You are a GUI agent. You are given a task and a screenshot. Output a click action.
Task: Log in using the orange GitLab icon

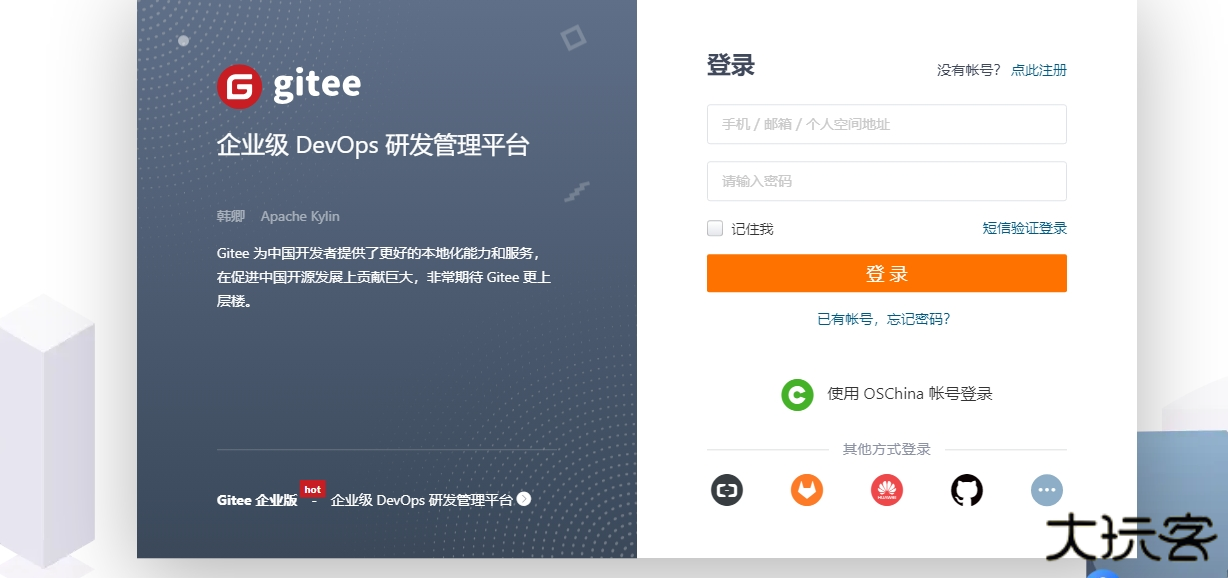(807, 490)
